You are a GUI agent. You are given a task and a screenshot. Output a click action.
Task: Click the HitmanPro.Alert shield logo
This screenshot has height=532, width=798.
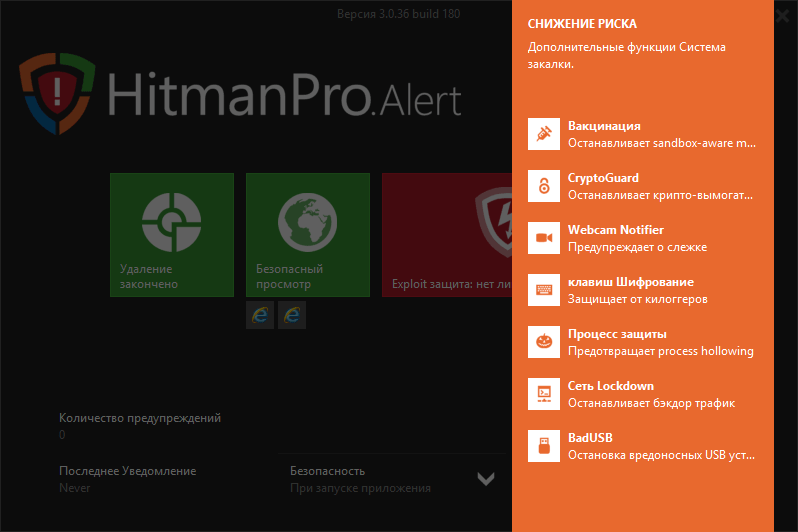57,94
